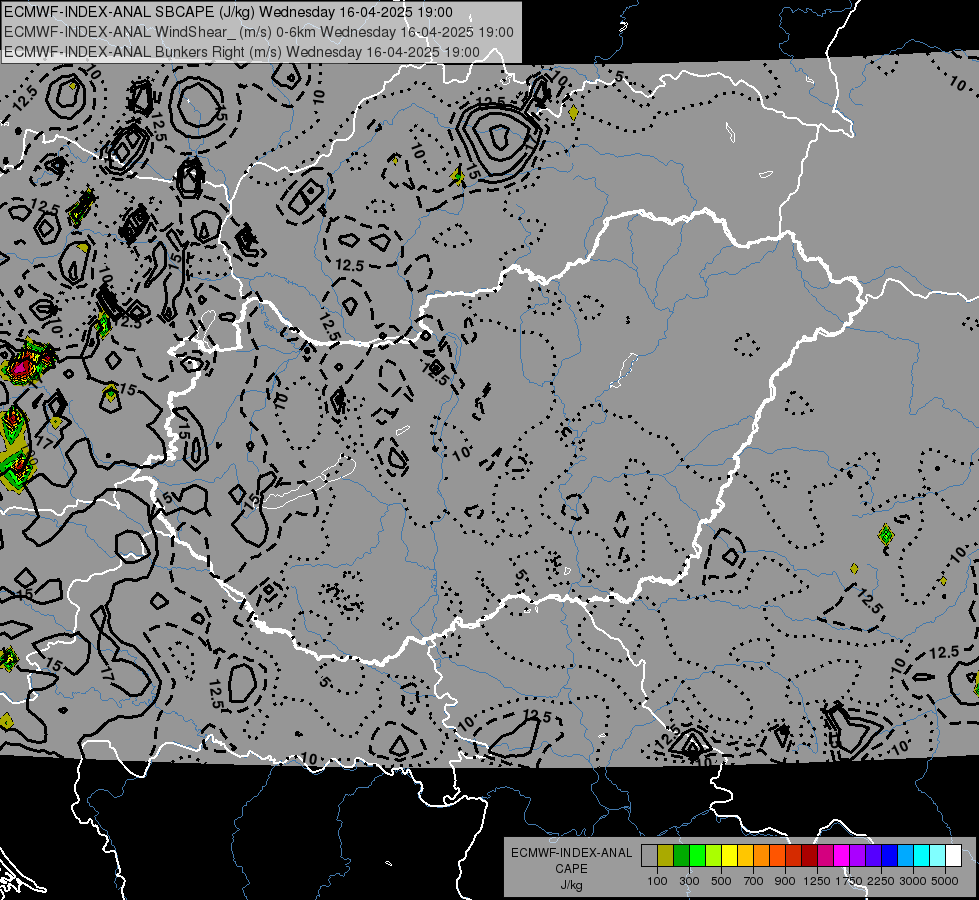Select the violet swatch before 2250

tap(873, 856)
